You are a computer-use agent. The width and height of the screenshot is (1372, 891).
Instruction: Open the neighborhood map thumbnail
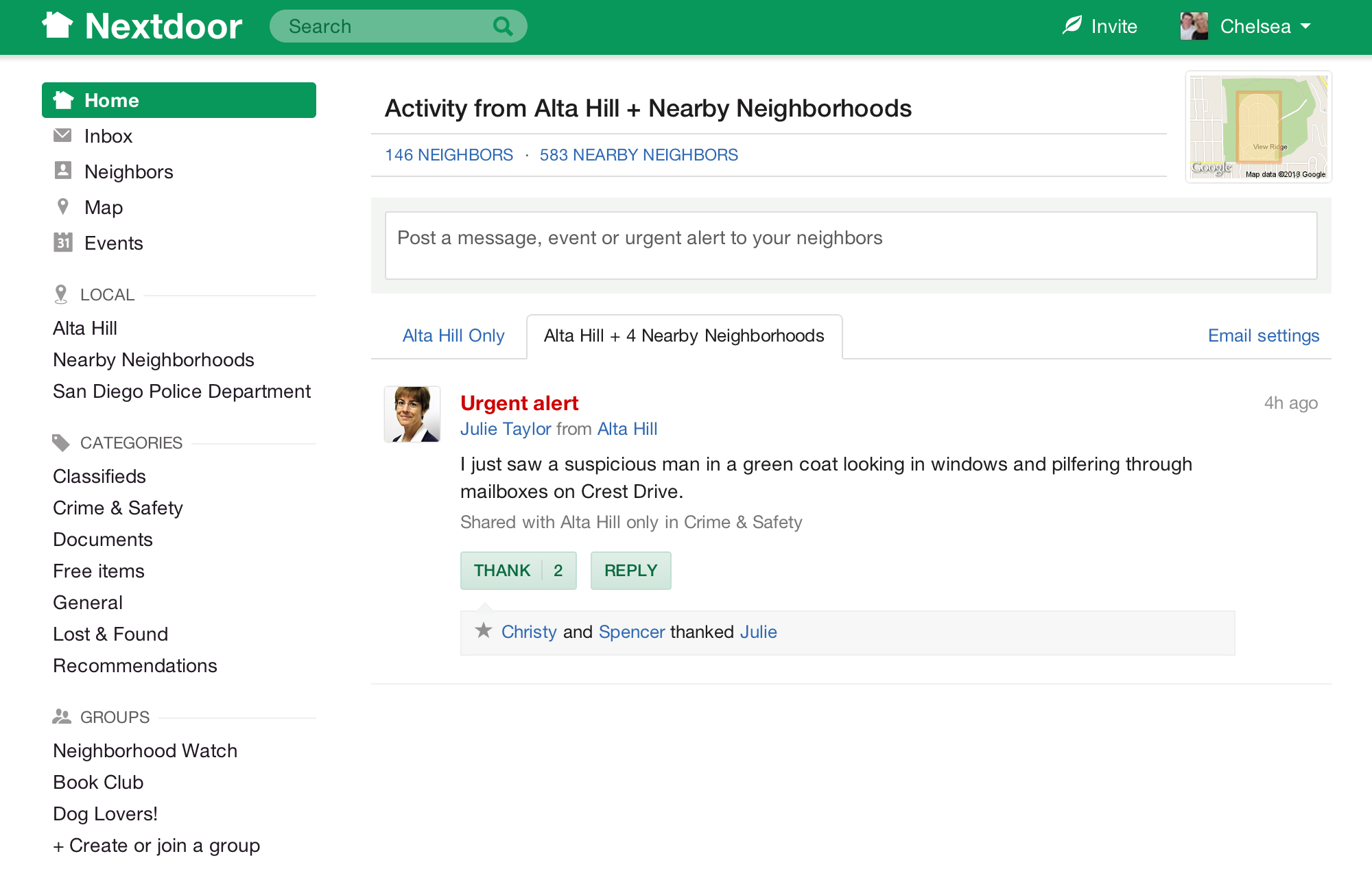(x=1259, y=127)
